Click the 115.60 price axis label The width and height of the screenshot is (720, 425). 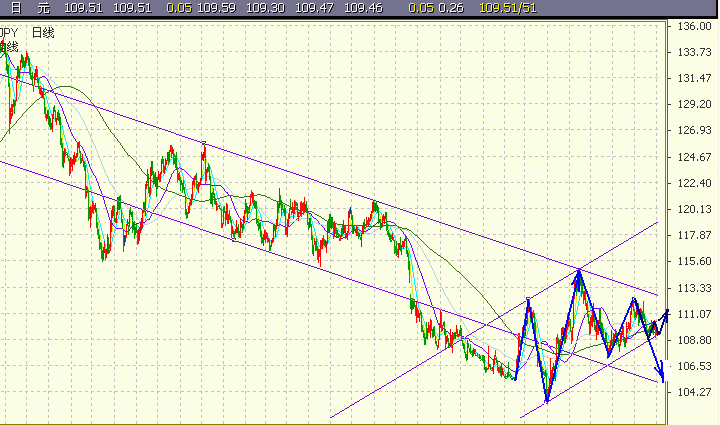[x=694, y=261]
